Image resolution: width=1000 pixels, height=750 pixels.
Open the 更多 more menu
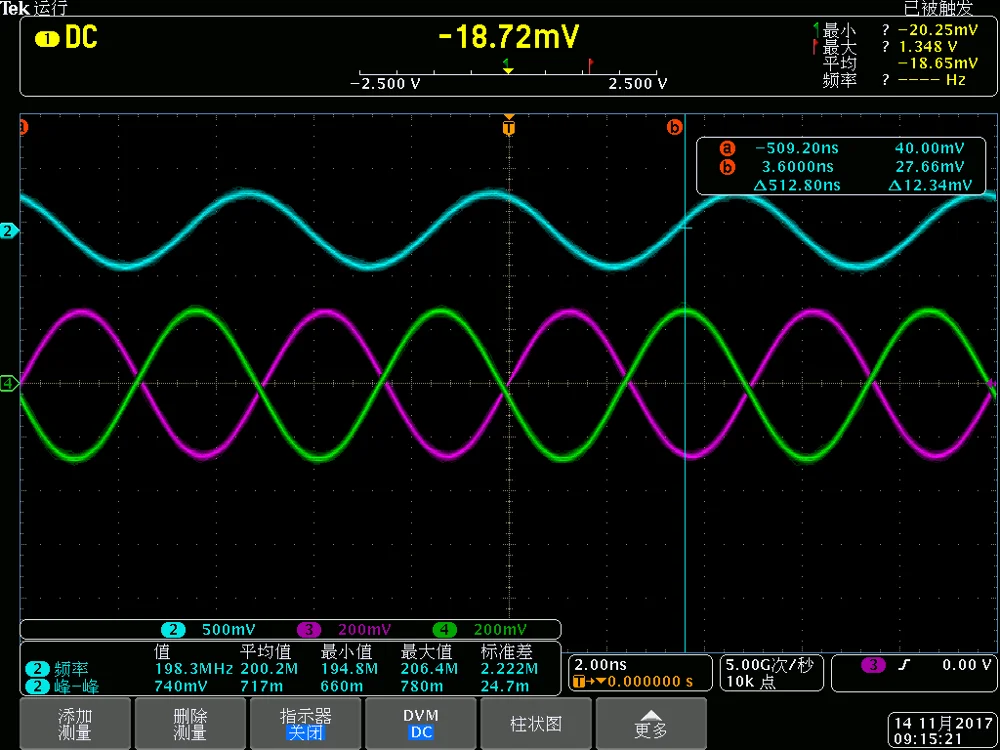point(651,723)
